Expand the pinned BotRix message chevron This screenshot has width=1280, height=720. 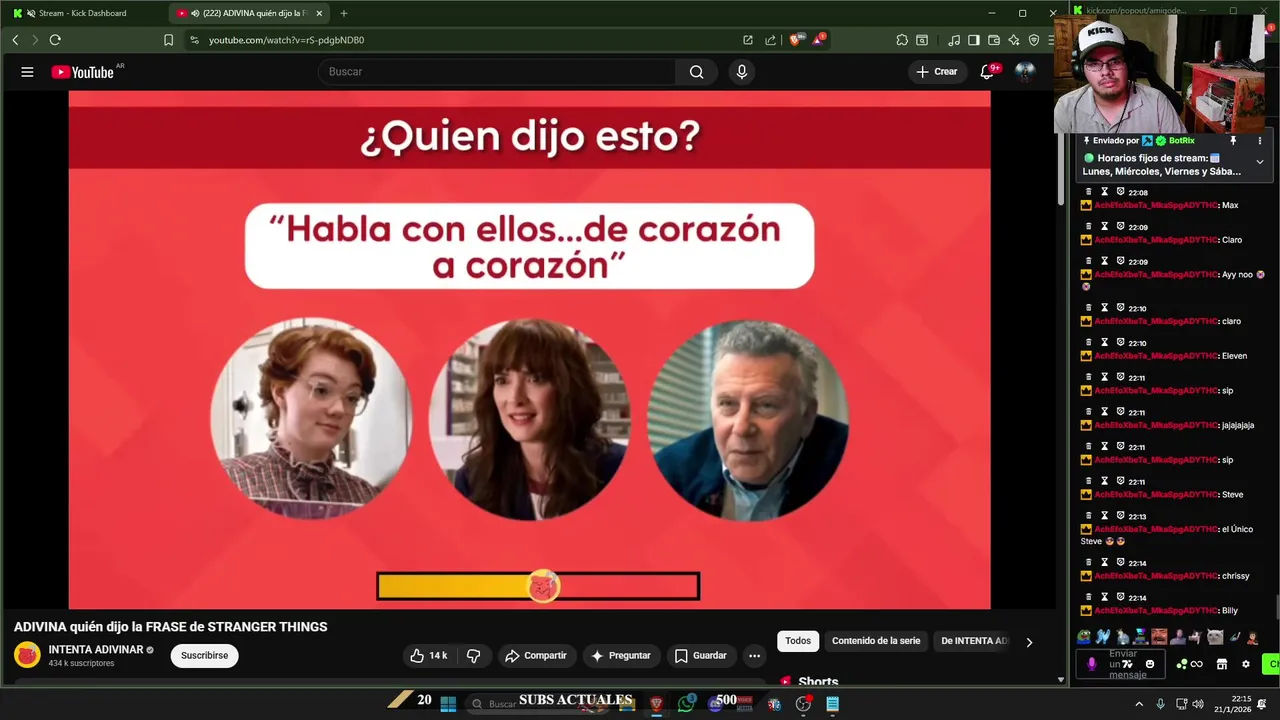click(x=1259, y=162)
